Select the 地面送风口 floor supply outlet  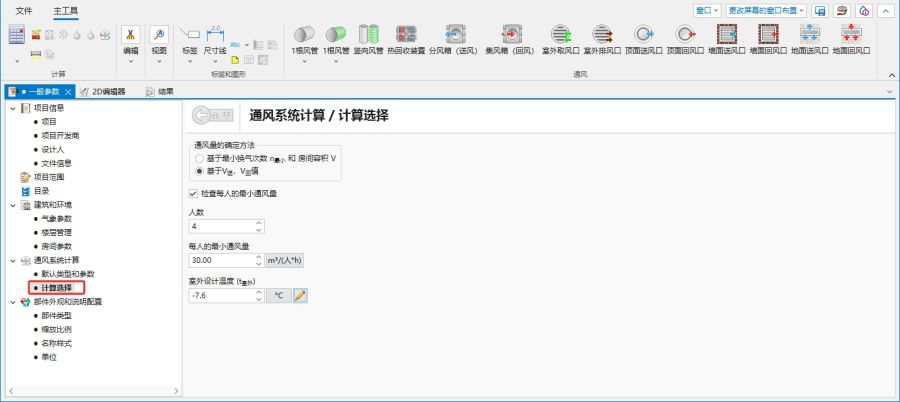[809, 36]
